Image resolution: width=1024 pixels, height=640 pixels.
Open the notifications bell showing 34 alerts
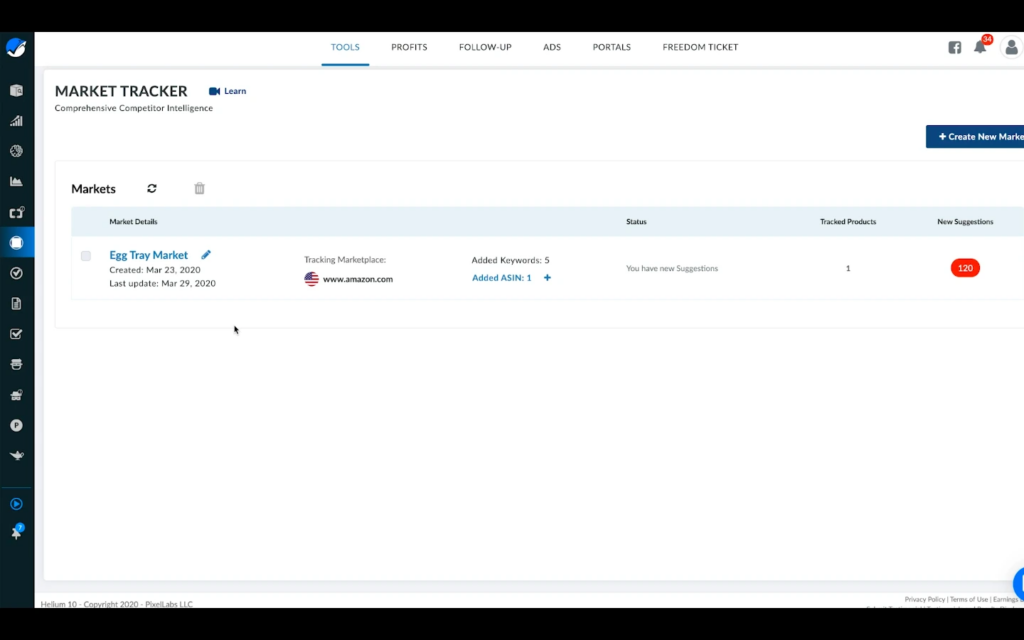(981, 47)
